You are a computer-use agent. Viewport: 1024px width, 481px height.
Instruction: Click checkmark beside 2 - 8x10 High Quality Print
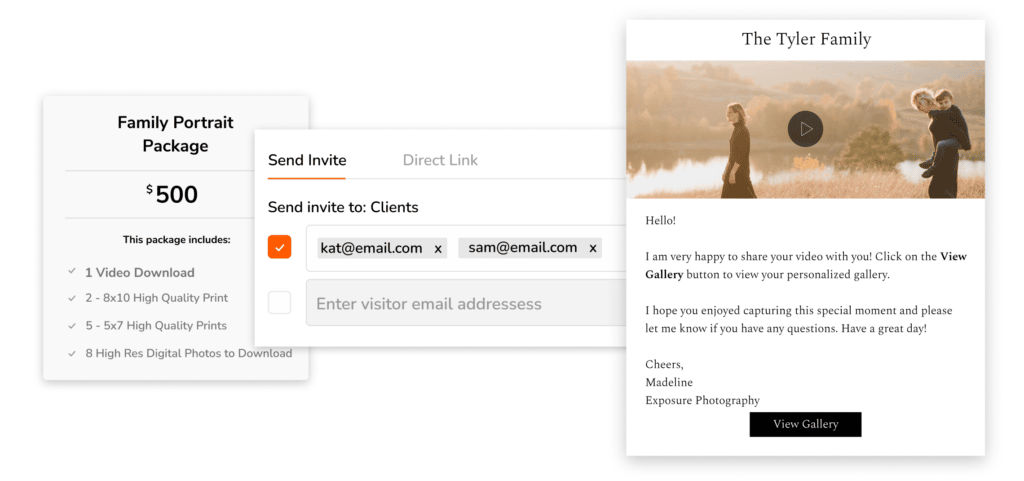point(72,298)
